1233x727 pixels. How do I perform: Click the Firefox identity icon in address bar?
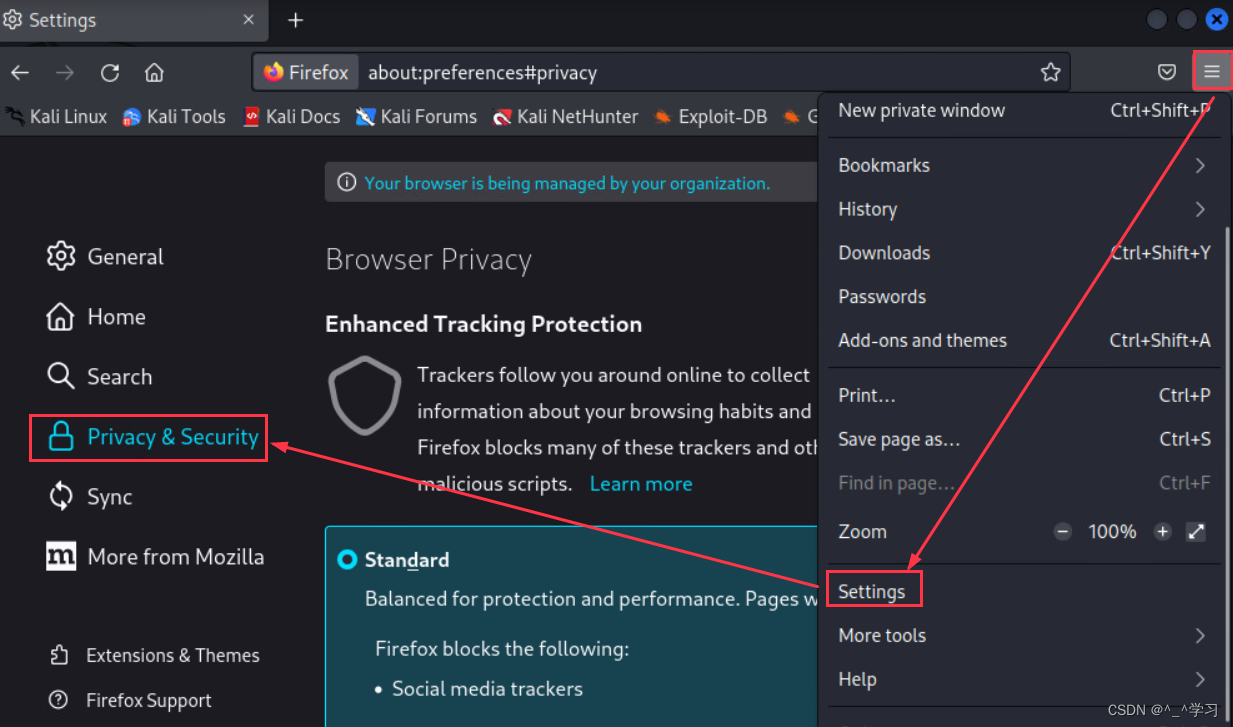(306, 72)
